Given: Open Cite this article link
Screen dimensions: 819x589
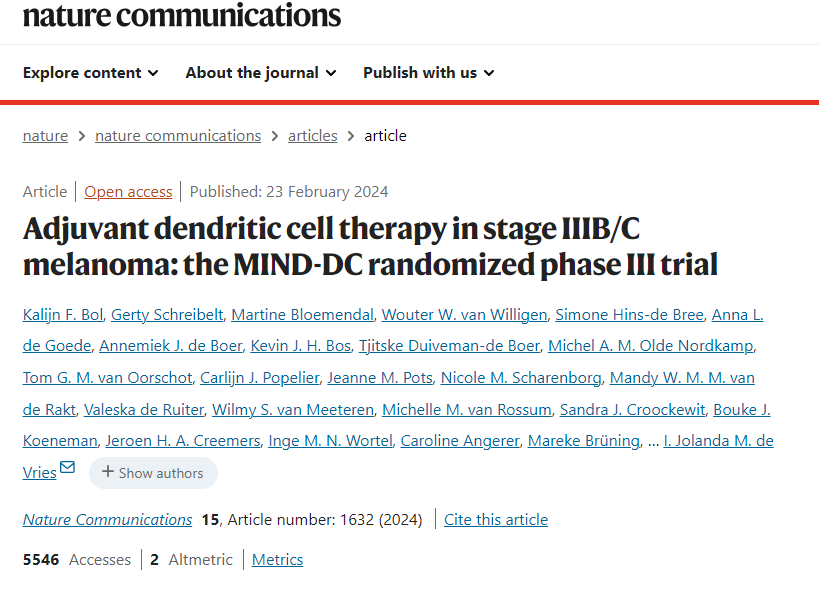Looking at the screenshot, I should [x=496, y=520].
